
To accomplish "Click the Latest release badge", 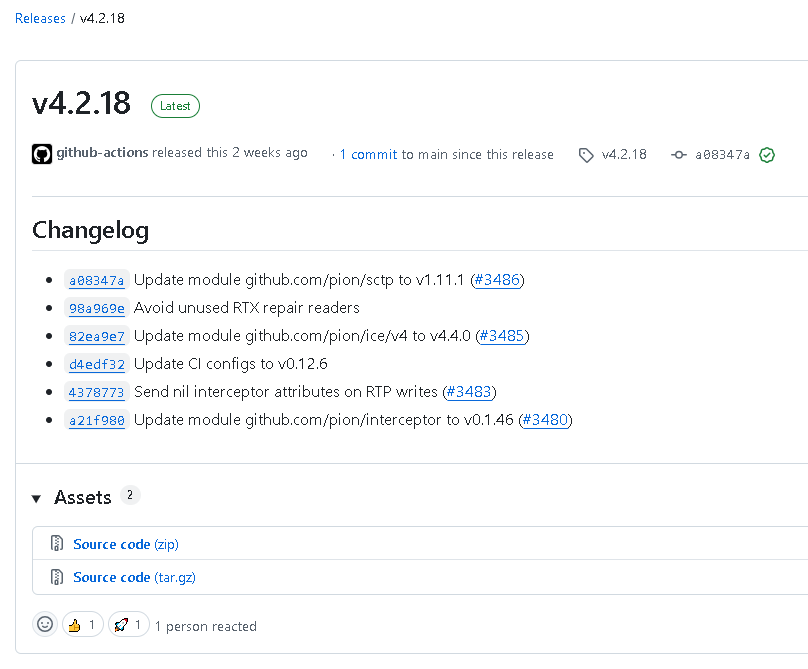I will coord(175,106).
